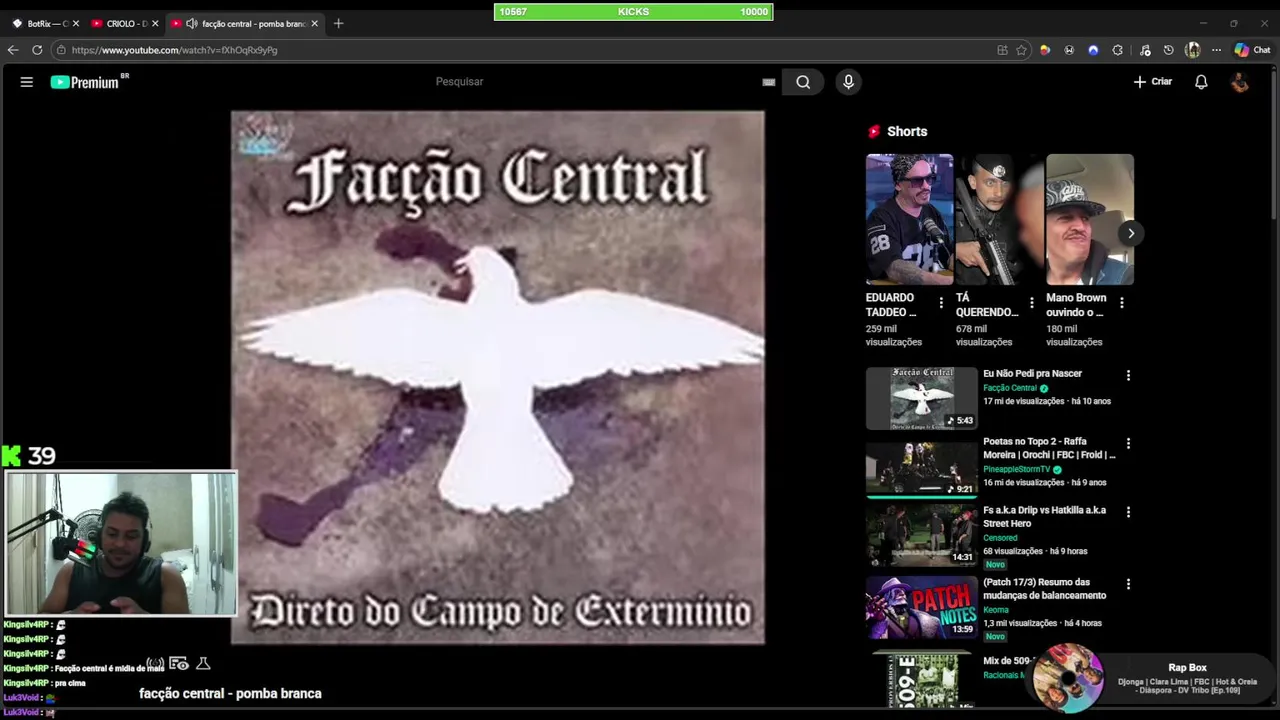
Task: Open more options for Poetas no Topo 2
Action: [x=1128, y=443]
